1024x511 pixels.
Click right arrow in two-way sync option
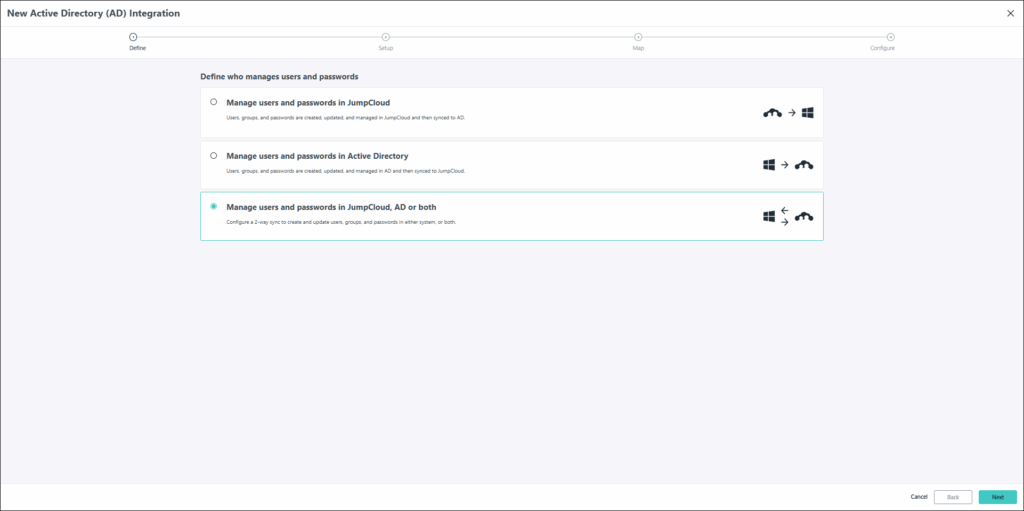pyautogui.click(x=784, y=222)
